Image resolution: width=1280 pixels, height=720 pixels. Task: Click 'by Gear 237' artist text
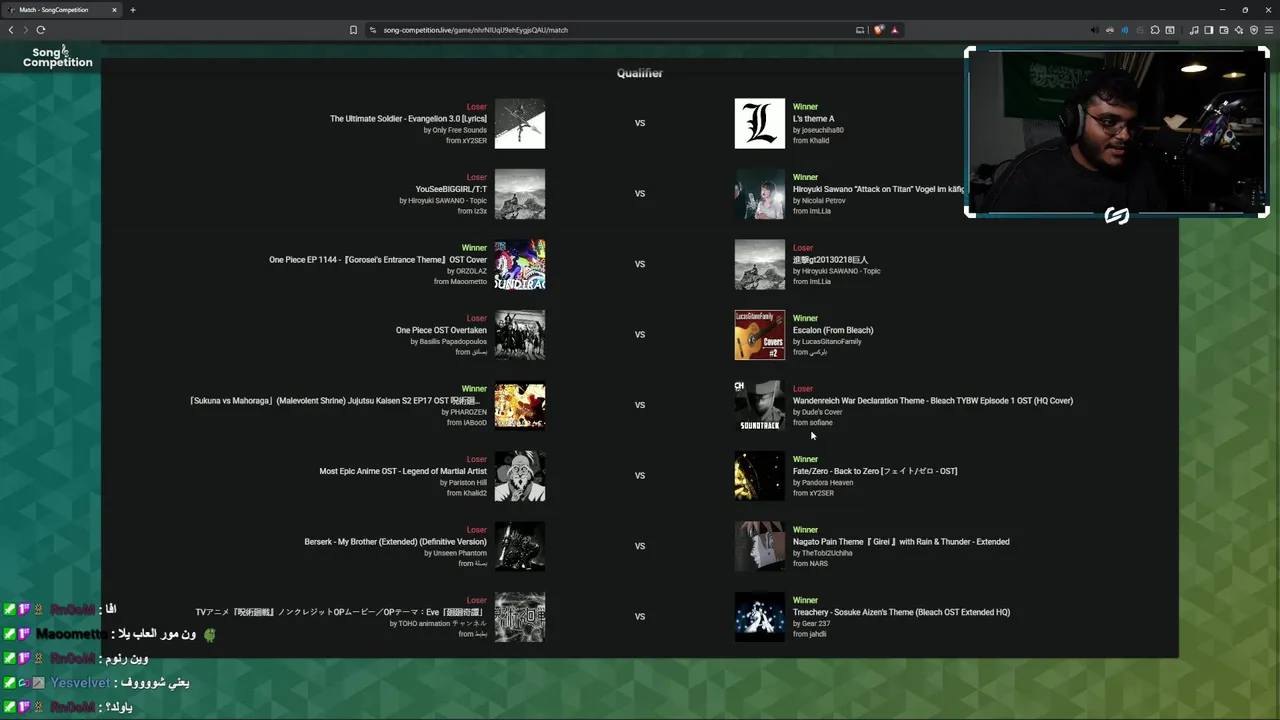[x=812, y=624]
